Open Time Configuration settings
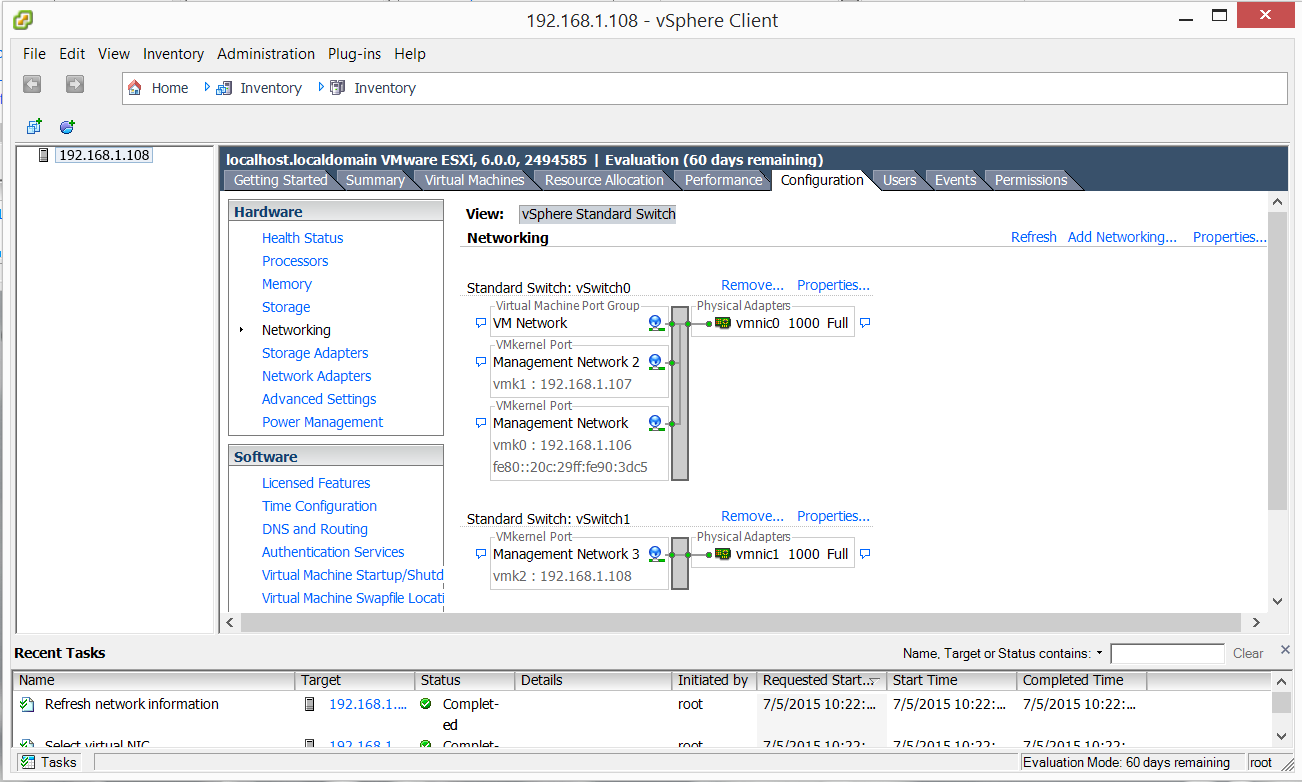This screenshot has width=1302, height=782. click(319, 506)
